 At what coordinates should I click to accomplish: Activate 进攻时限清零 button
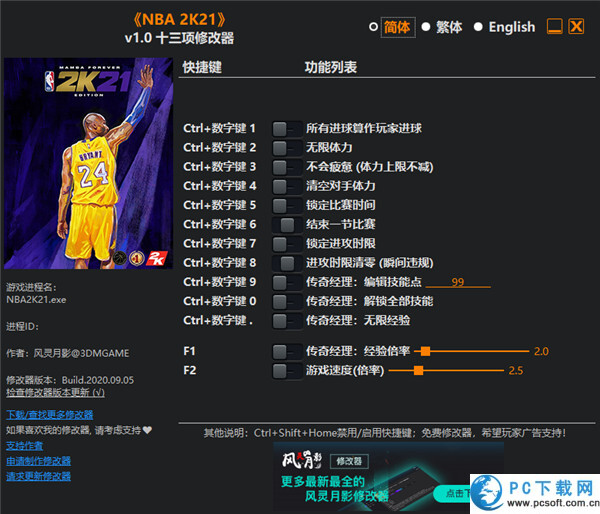click(x=287, y=263)
